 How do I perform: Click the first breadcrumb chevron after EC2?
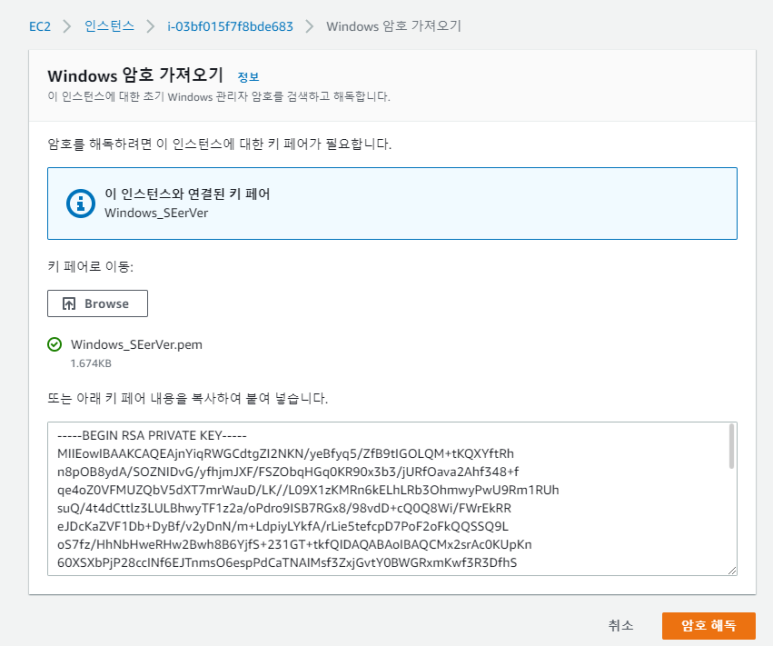pyautogui.click(x=67, y=26)
